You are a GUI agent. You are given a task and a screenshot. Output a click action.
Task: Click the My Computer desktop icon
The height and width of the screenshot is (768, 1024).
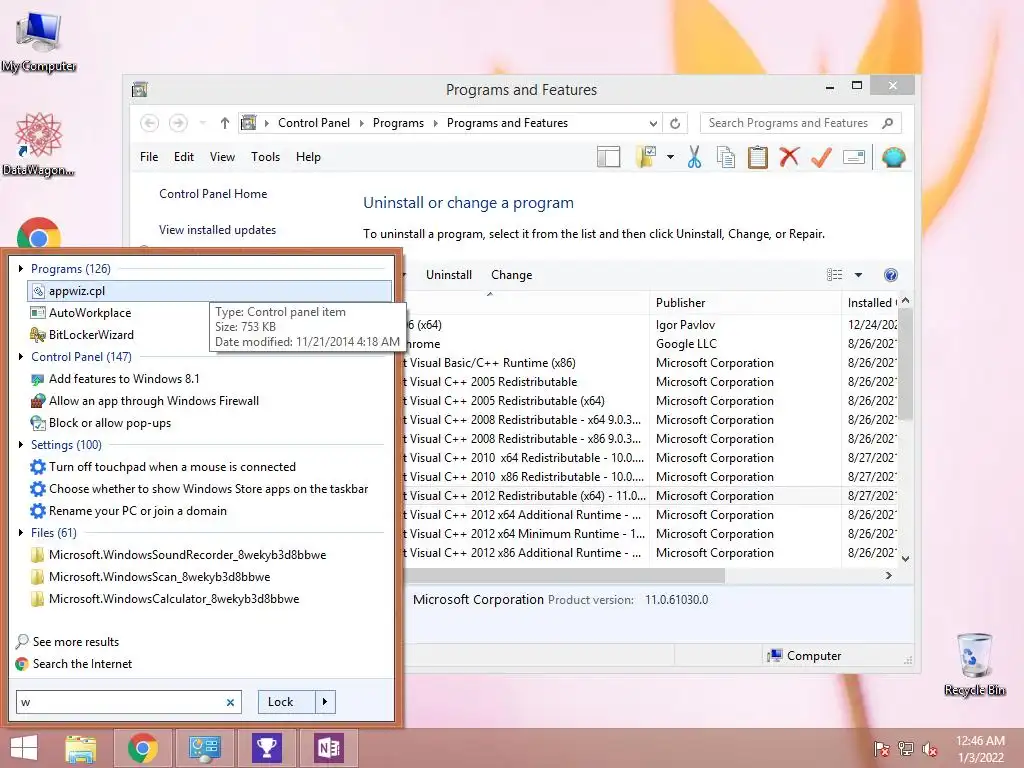click(x=39, y=41)
